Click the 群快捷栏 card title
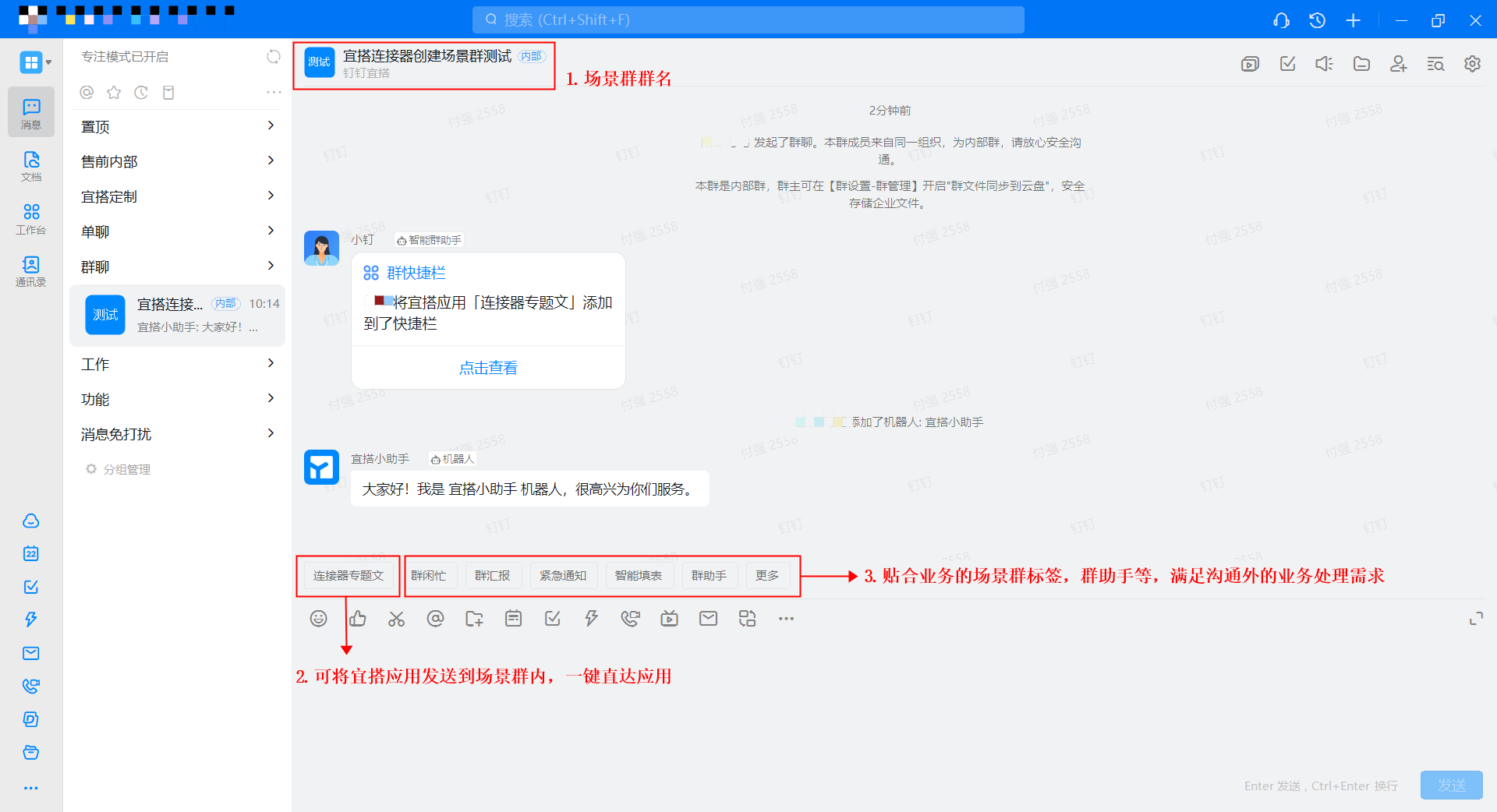 coord(416,273)
